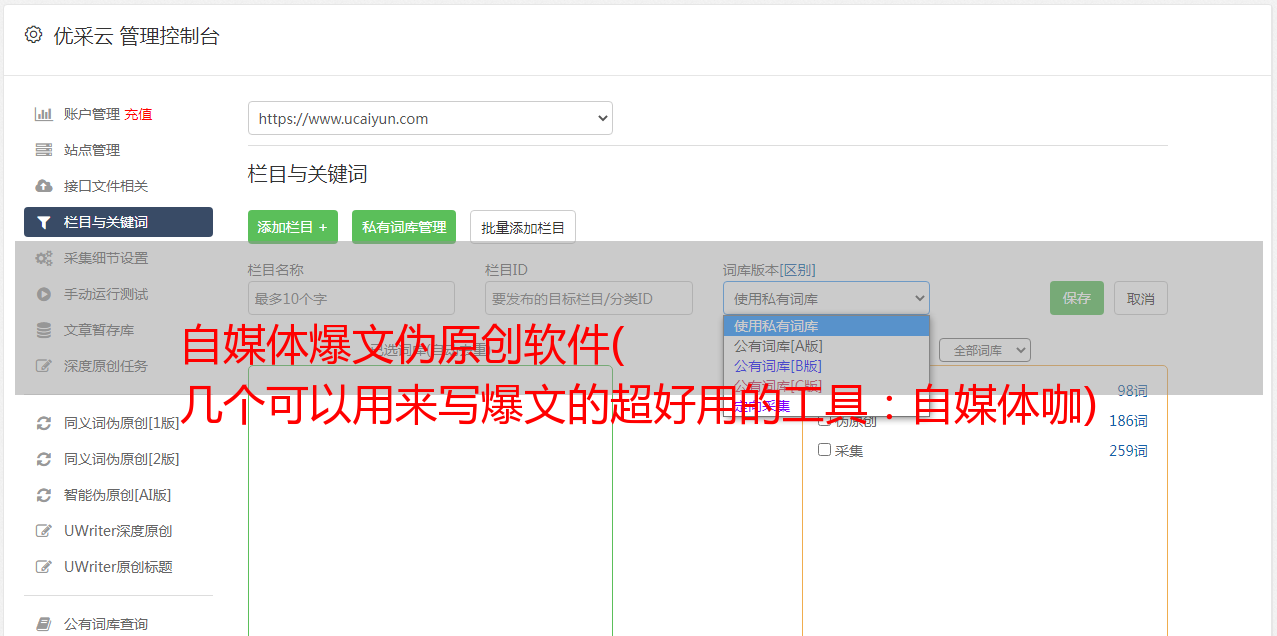
Task: Choose 公有词库[A版] from the dropdown list
Action: point(826,346)
